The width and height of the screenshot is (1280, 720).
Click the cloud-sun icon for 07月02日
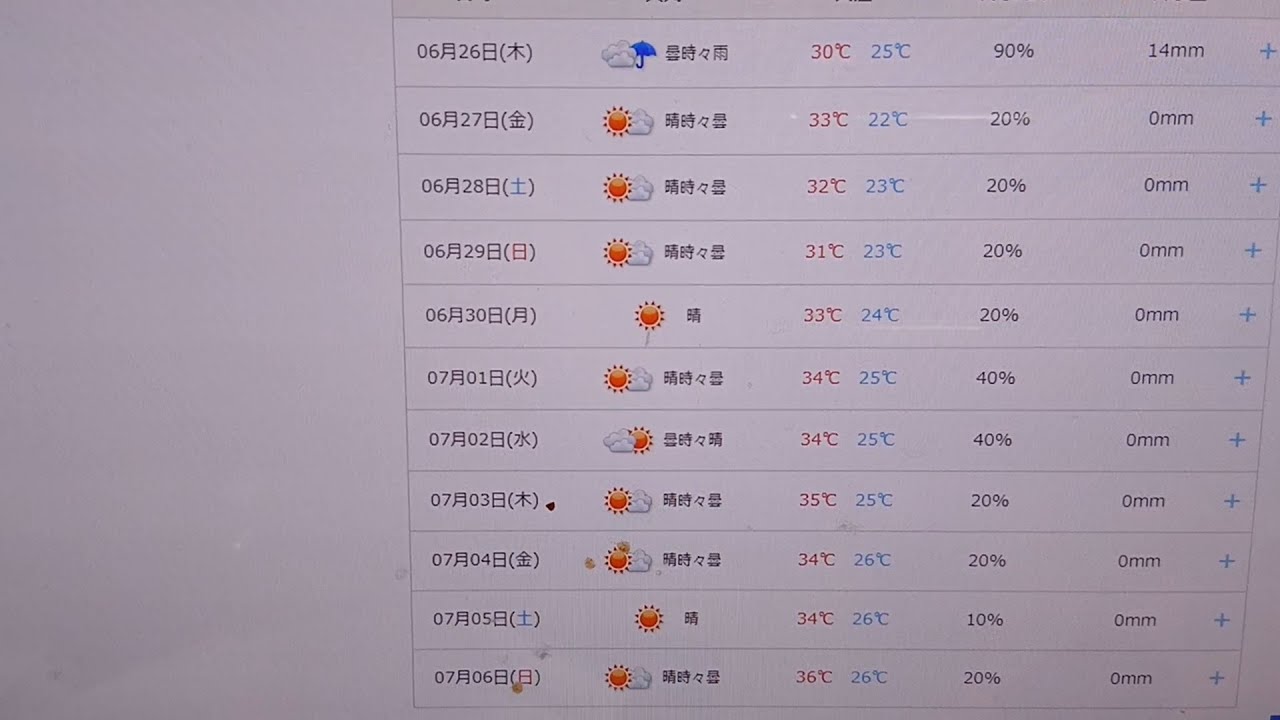tap(628, 440)
